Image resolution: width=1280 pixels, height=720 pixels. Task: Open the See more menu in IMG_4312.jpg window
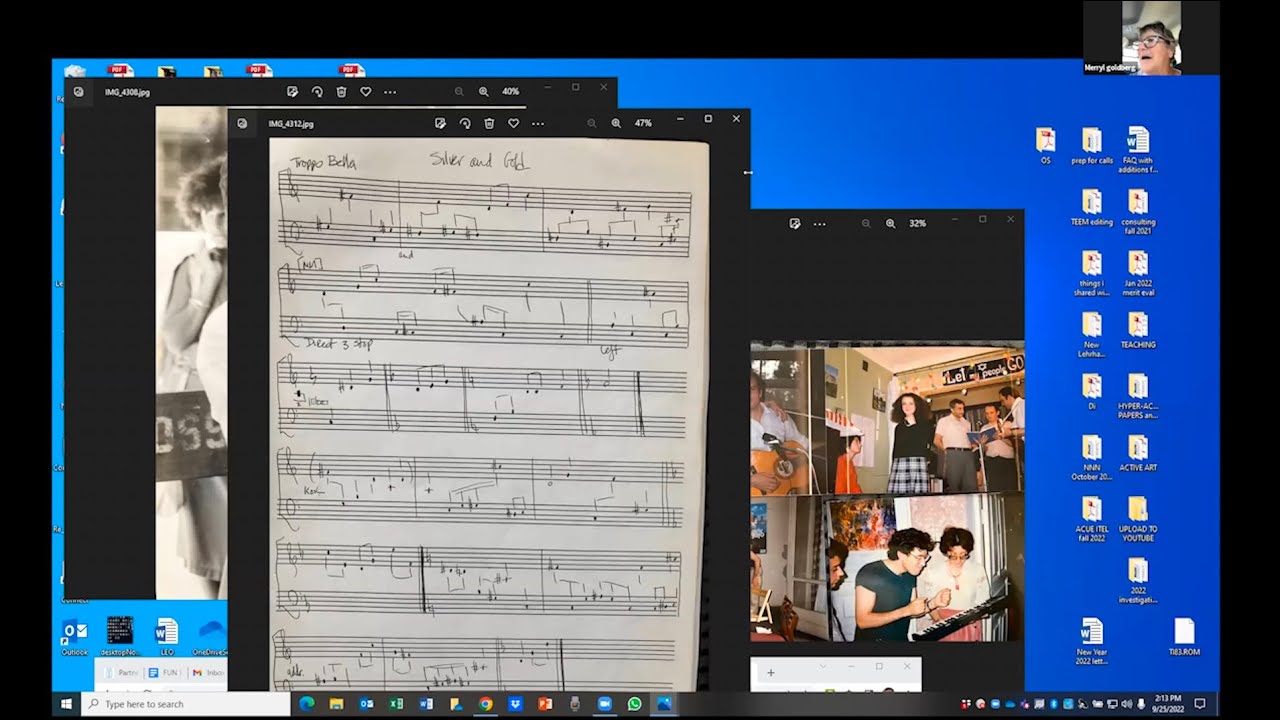(x=538, y=123)
